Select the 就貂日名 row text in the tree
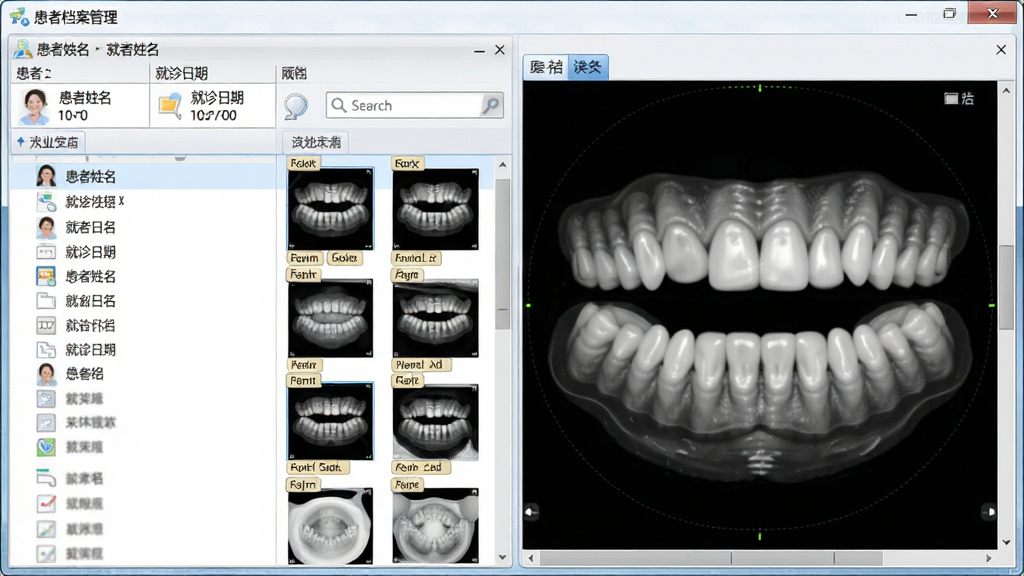The image size is (1024, 576). pos(90,301)
